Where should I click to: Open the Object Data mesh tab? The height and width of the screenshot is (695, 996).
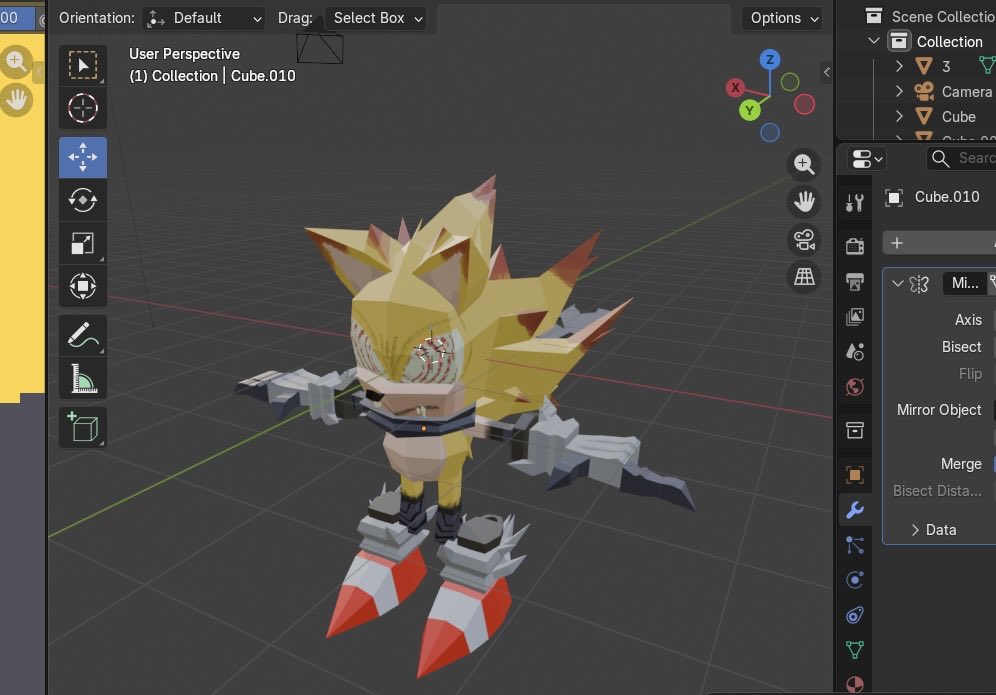coord(855,649)
